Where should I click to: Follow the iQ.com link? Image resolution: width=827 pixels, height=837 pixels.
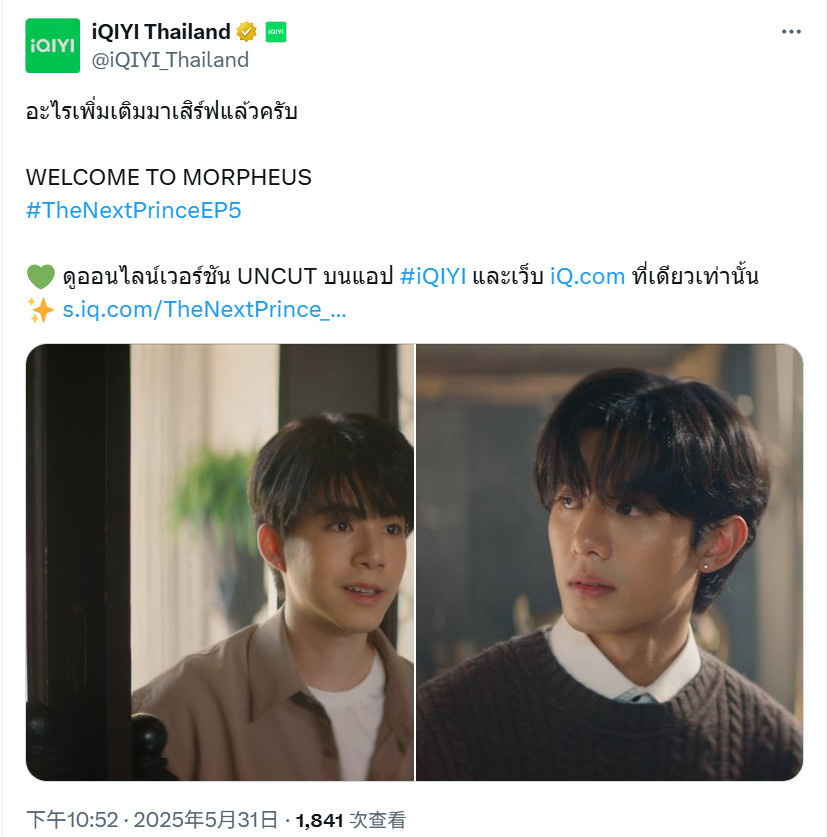click(587, 277)
